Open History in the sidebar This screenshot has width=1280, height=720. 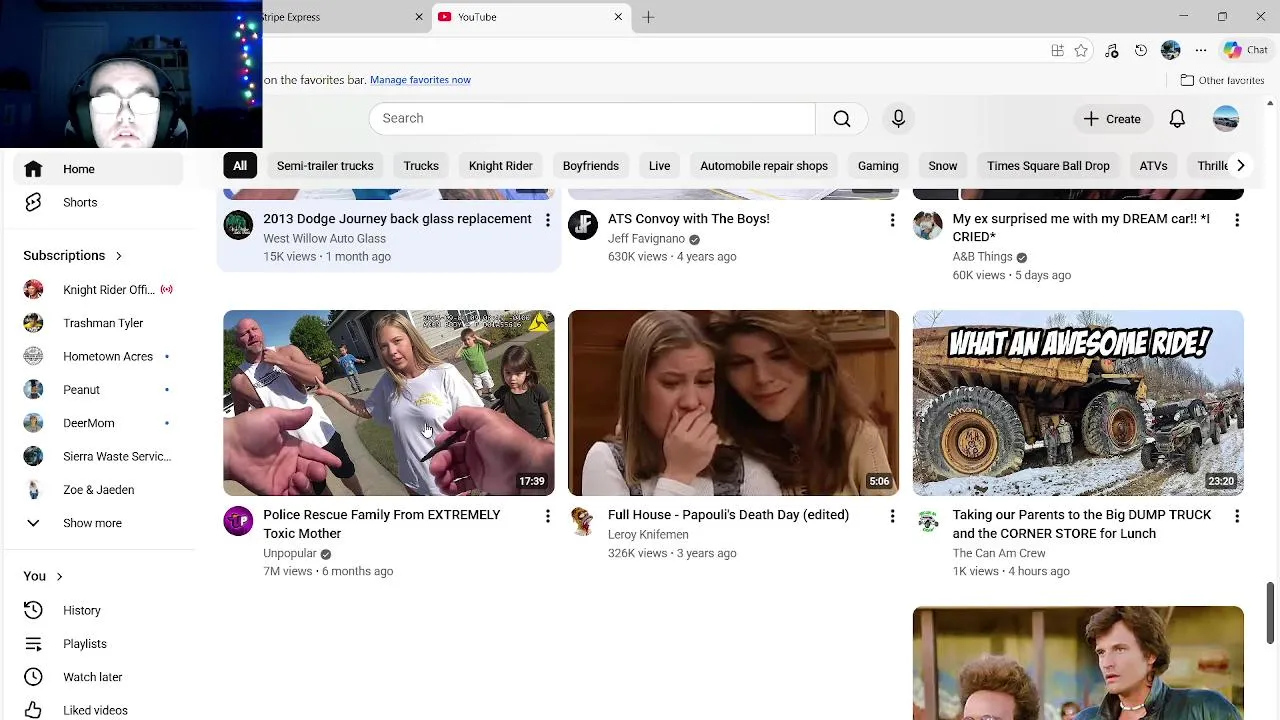[98, 610]
